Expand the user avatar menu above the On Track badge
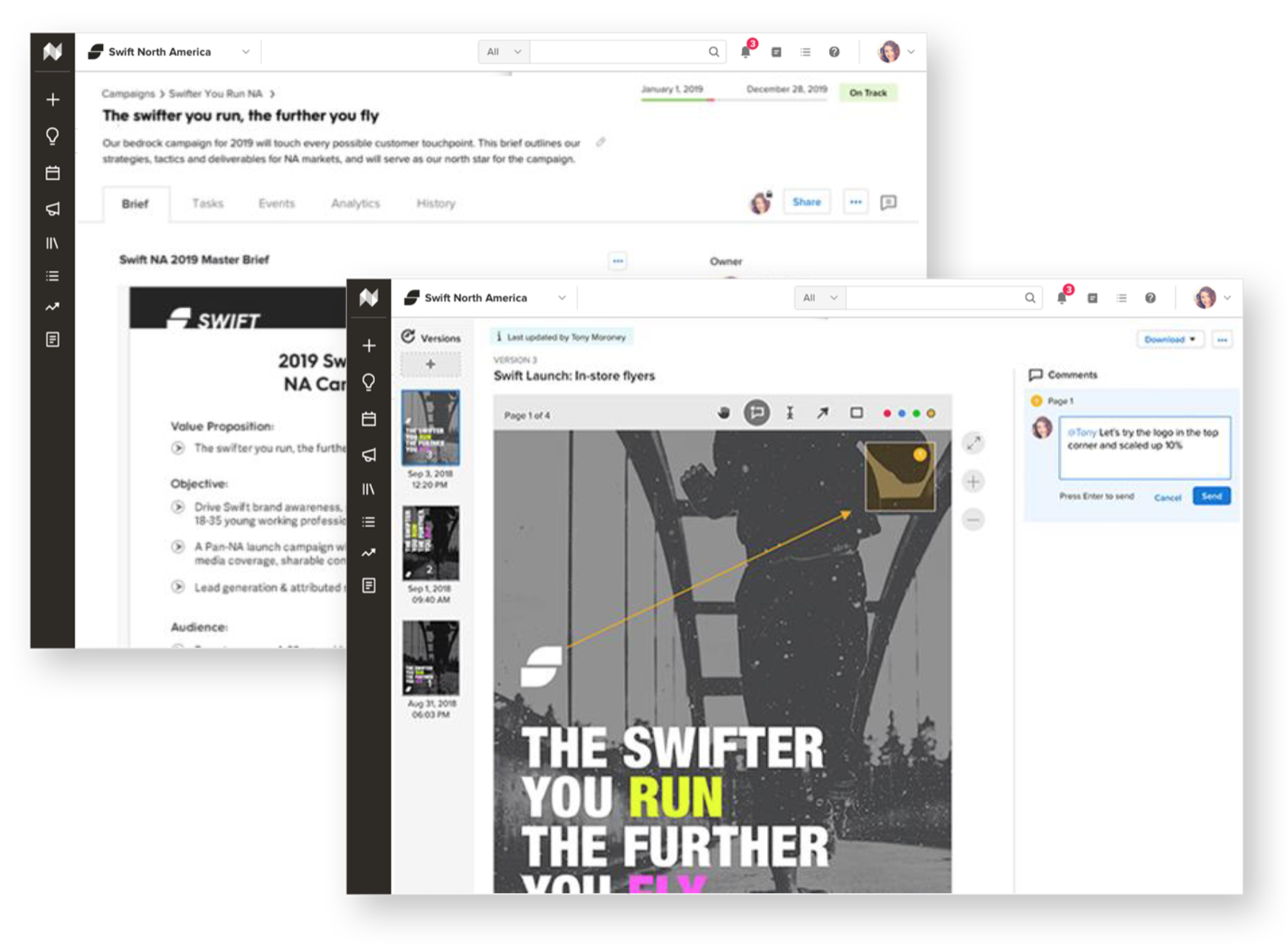 tap(896, 52)
